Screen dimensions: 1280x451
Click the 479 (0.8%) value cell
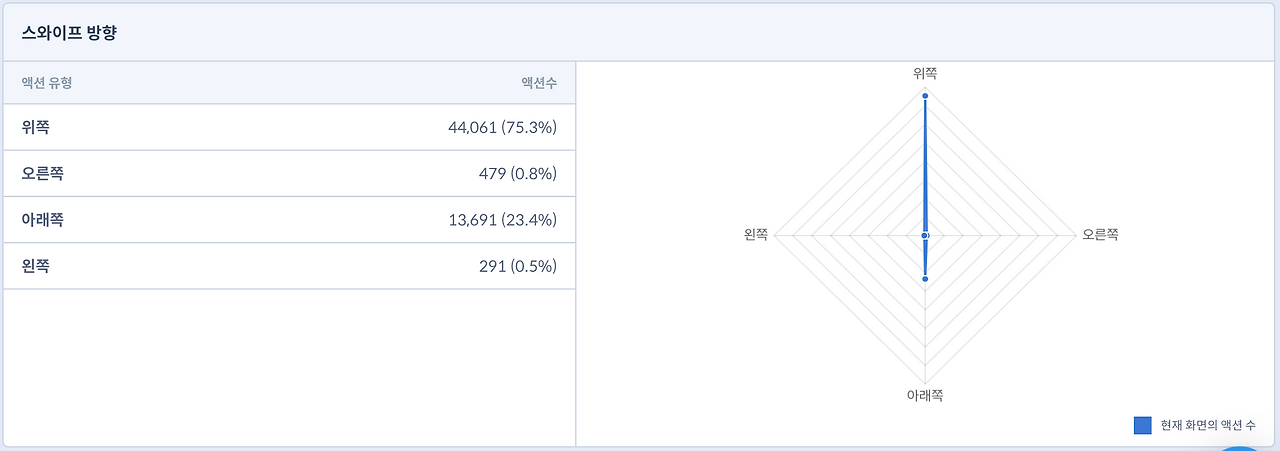[x=518, y=174]
